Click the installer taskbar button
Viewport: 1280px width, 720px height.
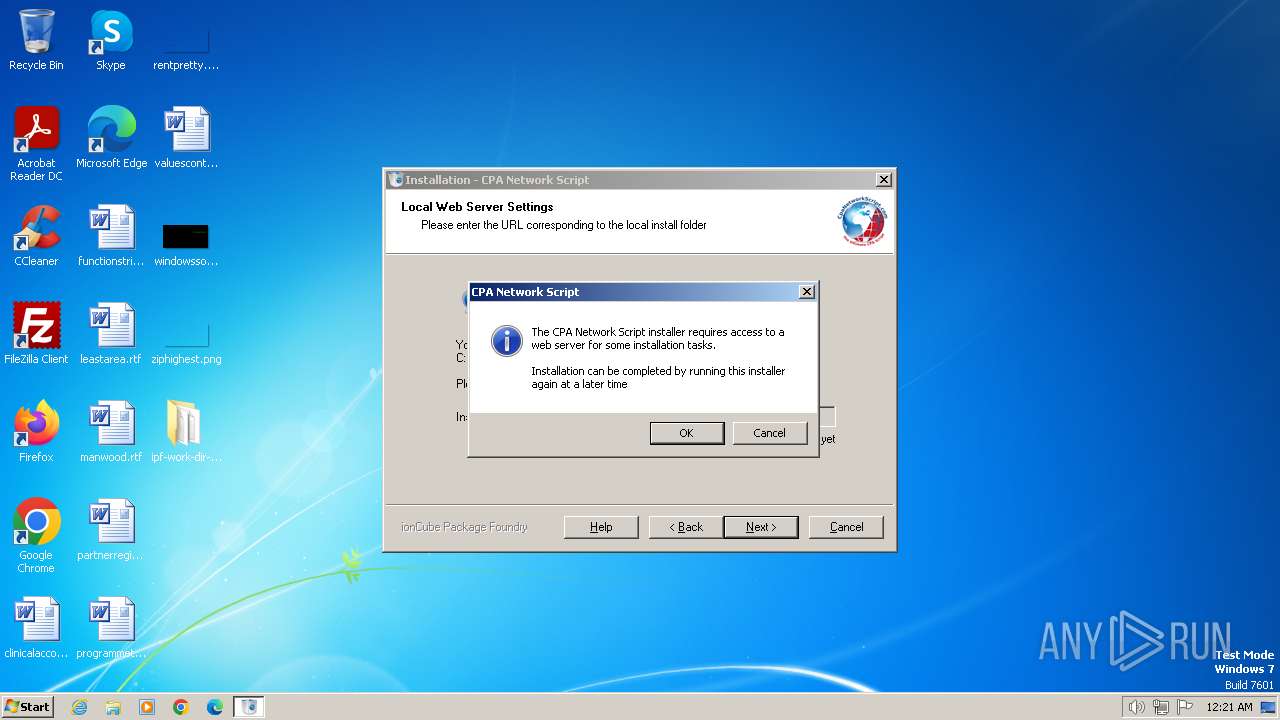pos(250,707)
